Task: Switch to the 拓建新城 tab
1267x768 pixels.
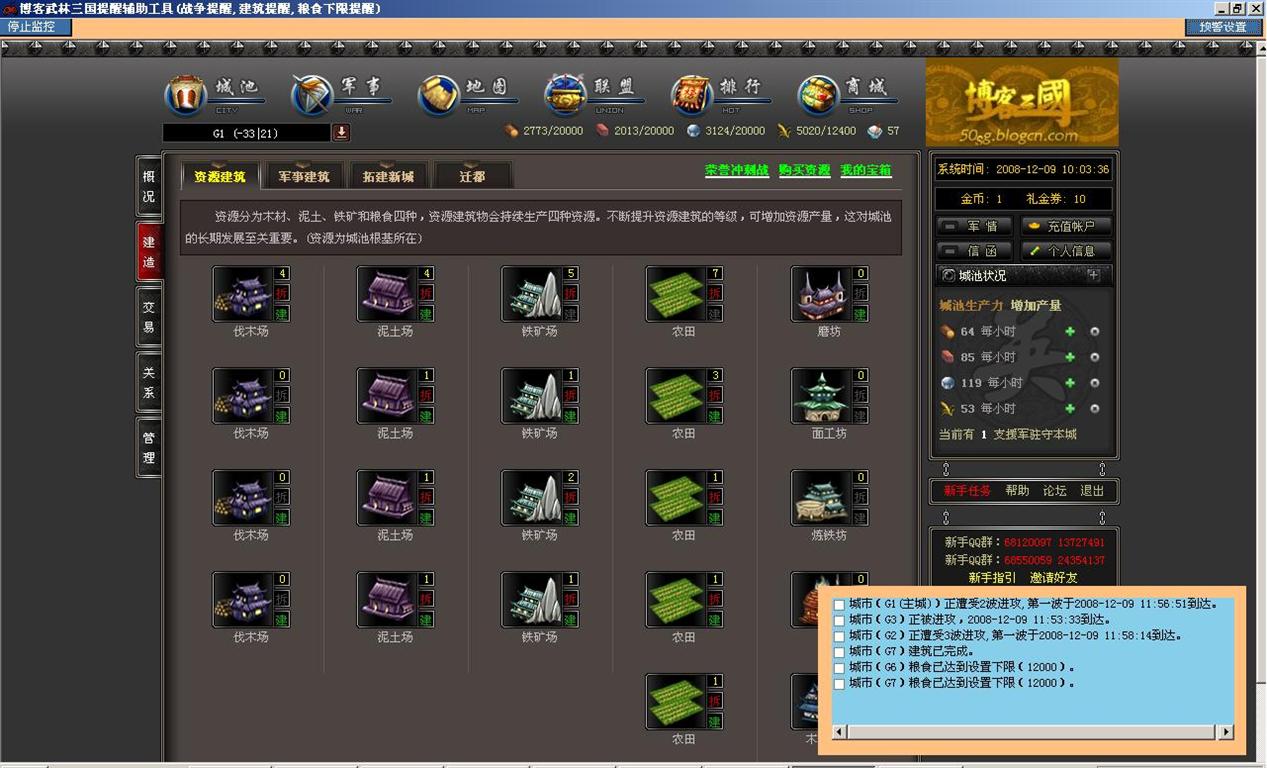Action: [388, 176]
